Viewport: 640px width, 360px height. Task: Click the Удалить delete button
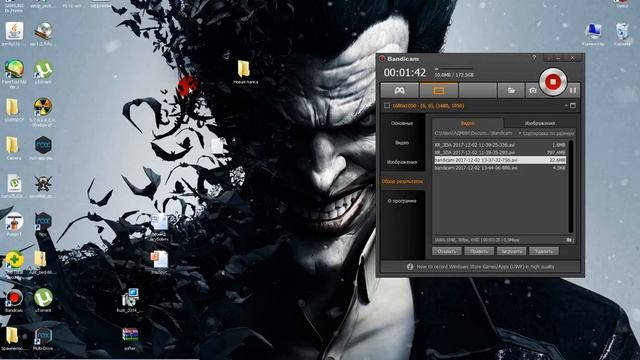(544, 251)
